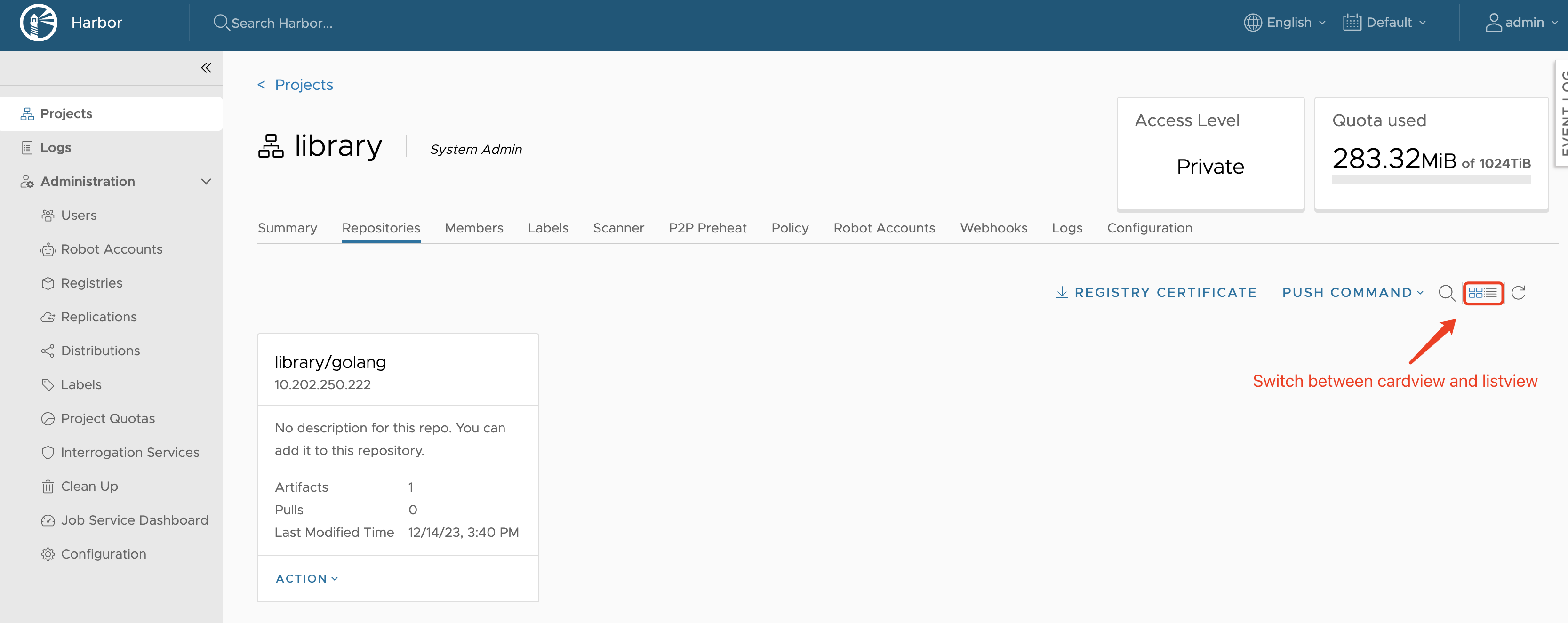Switch to the Webhooks tab
1568x623 pixels.
993,228
